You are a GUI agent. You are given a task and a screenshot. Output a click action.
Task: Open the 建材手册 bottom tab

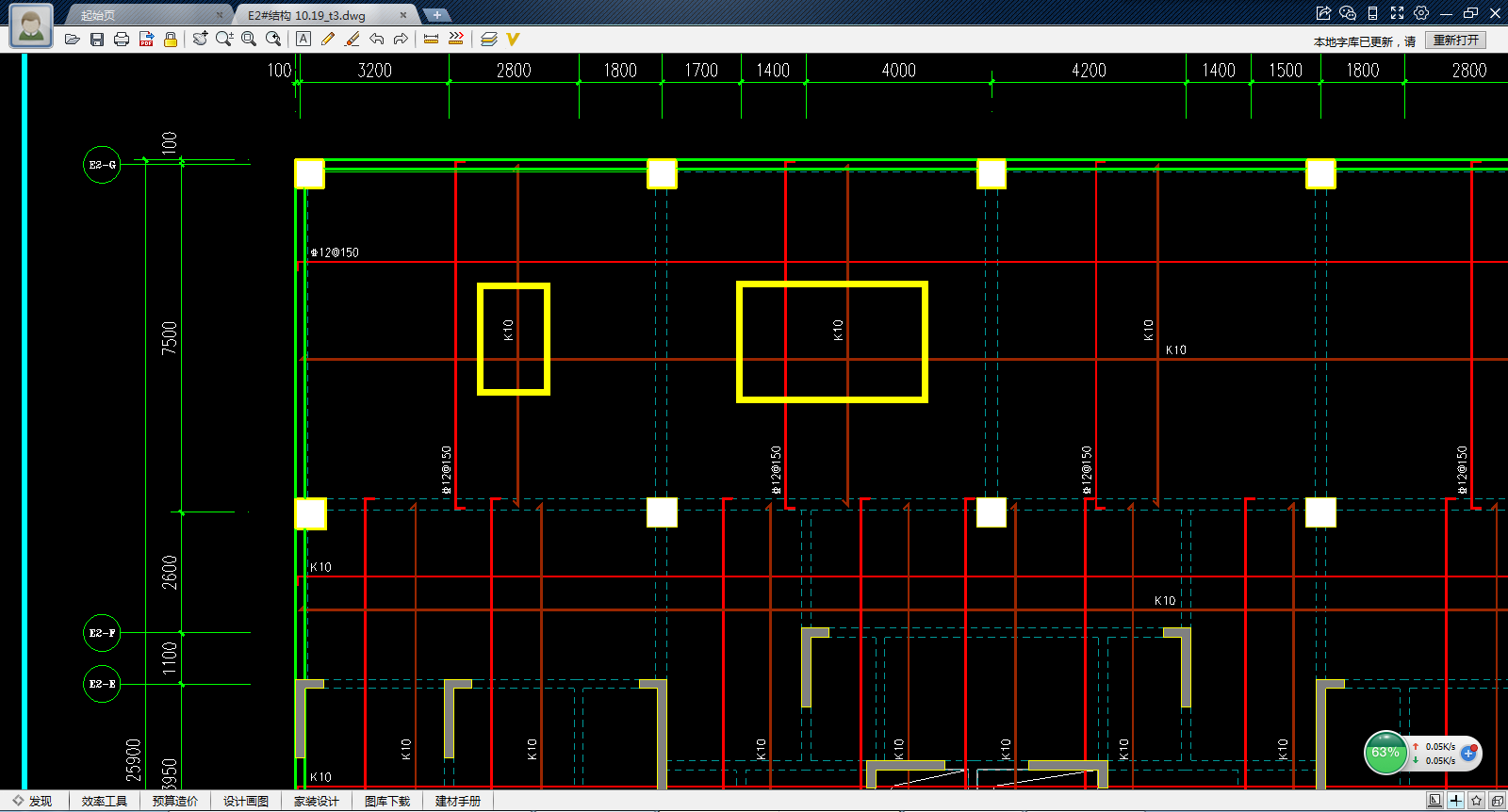pos(458,801)
